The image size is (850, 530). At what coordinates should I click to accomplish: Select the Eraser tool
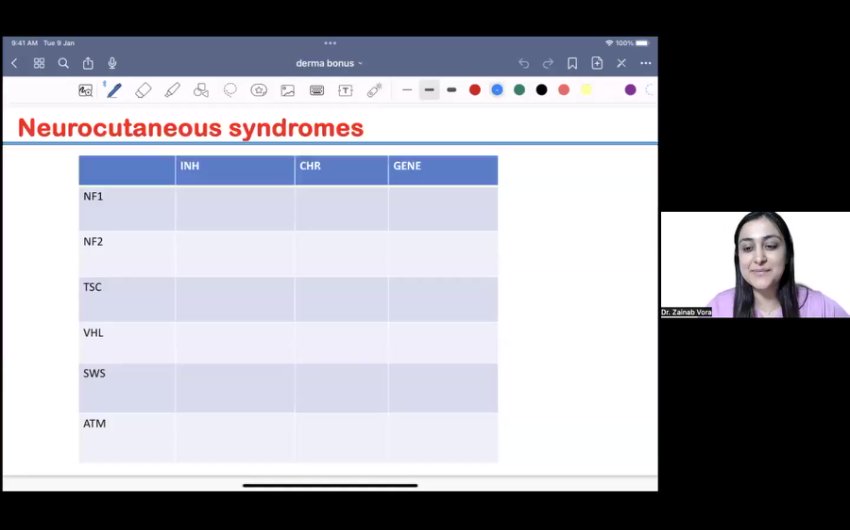point(143,90)
